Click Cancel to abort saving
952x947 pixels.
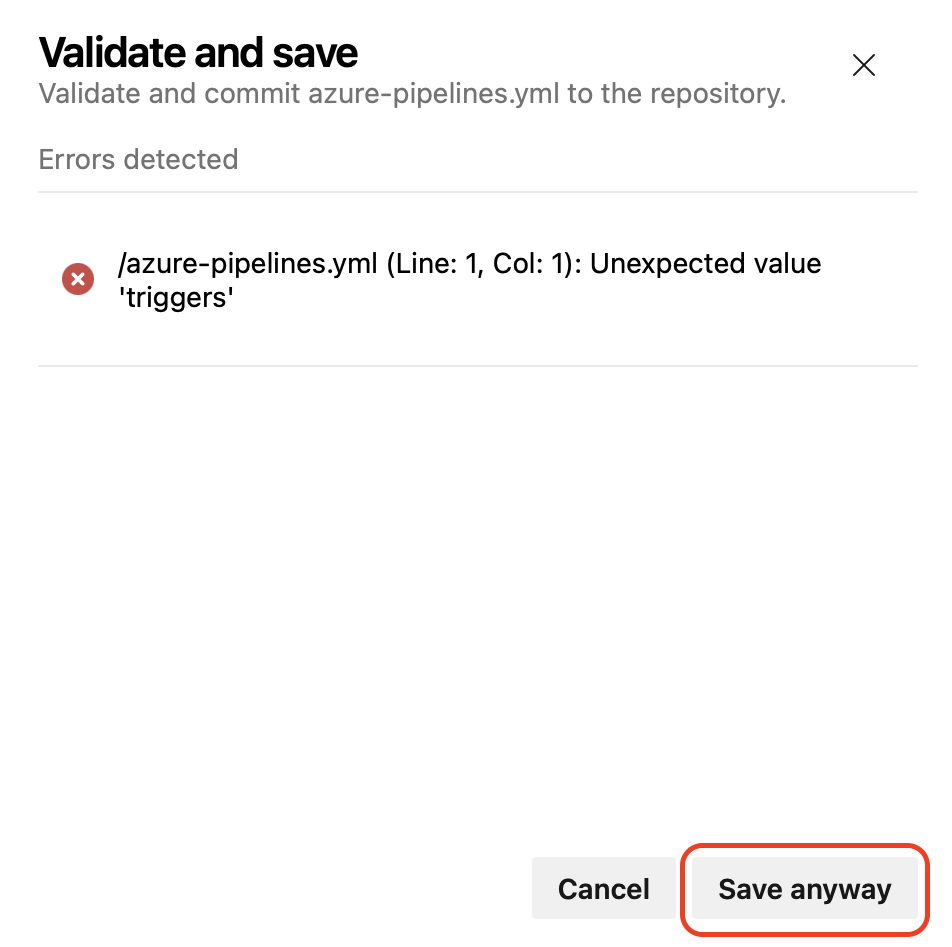pyautogui.click(x=603, y=888)
